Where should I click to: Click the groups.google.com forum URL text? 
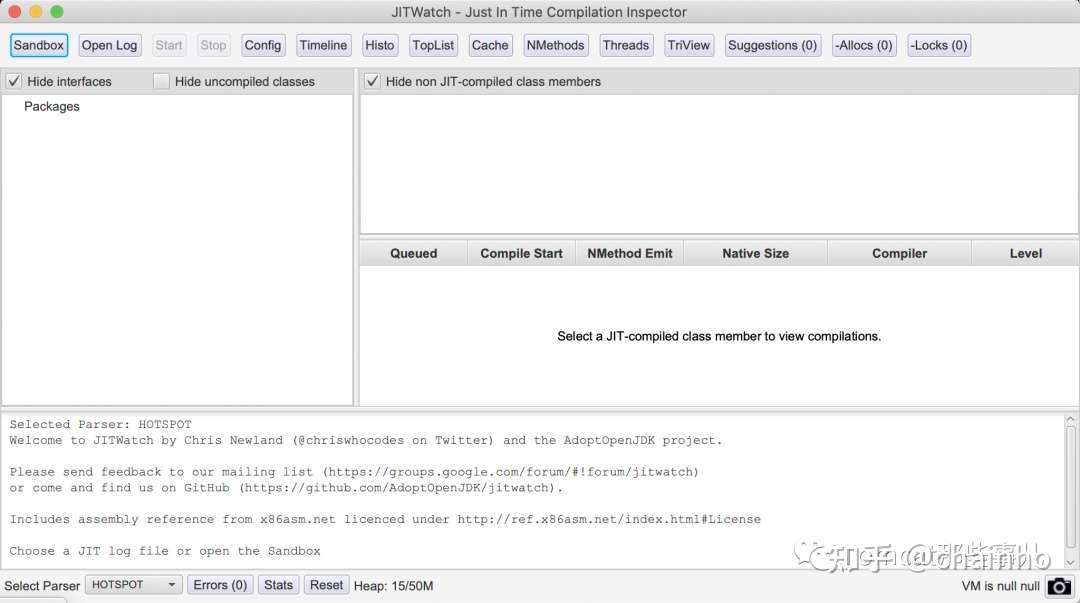(510, 472)
